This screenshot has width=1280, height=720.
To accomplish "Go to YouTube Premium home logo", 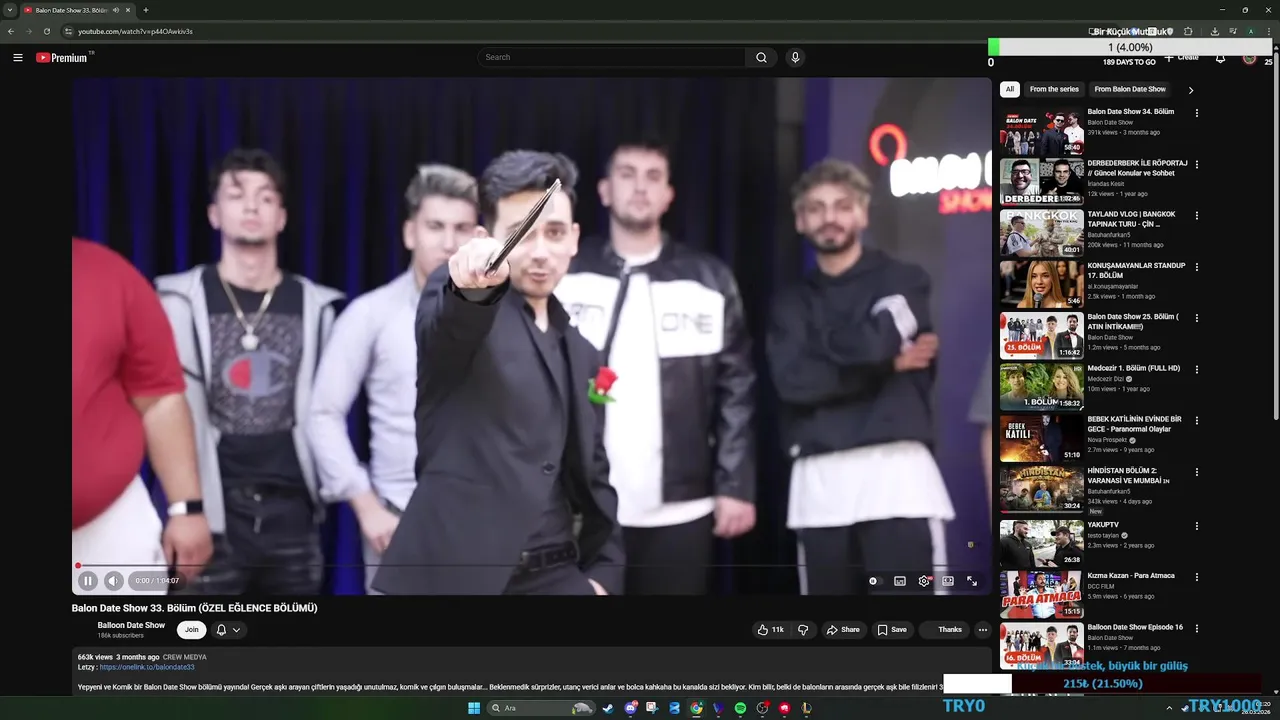I will [x=63, y=57].
